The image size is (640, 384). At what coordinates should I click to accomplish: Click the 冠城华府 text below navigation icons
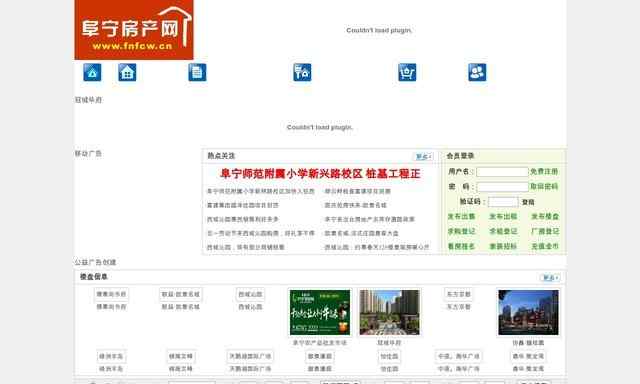(89, 100)
